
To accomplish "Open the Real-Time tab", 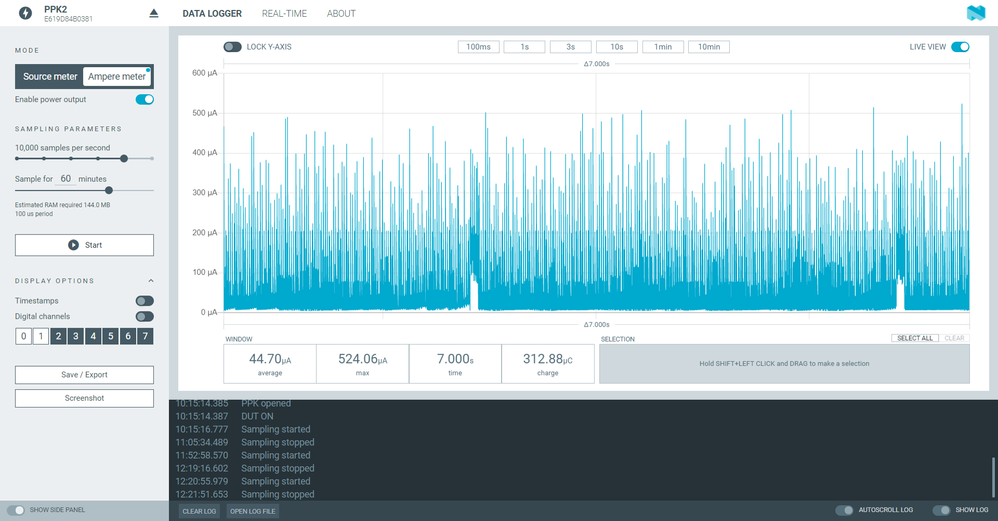I will tap(284, 13).
